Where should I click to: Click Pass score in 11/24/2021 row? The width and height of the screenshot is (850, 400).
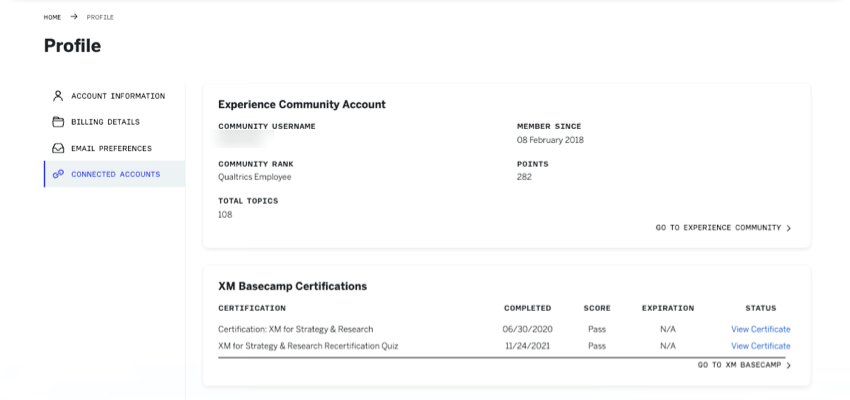597,346
